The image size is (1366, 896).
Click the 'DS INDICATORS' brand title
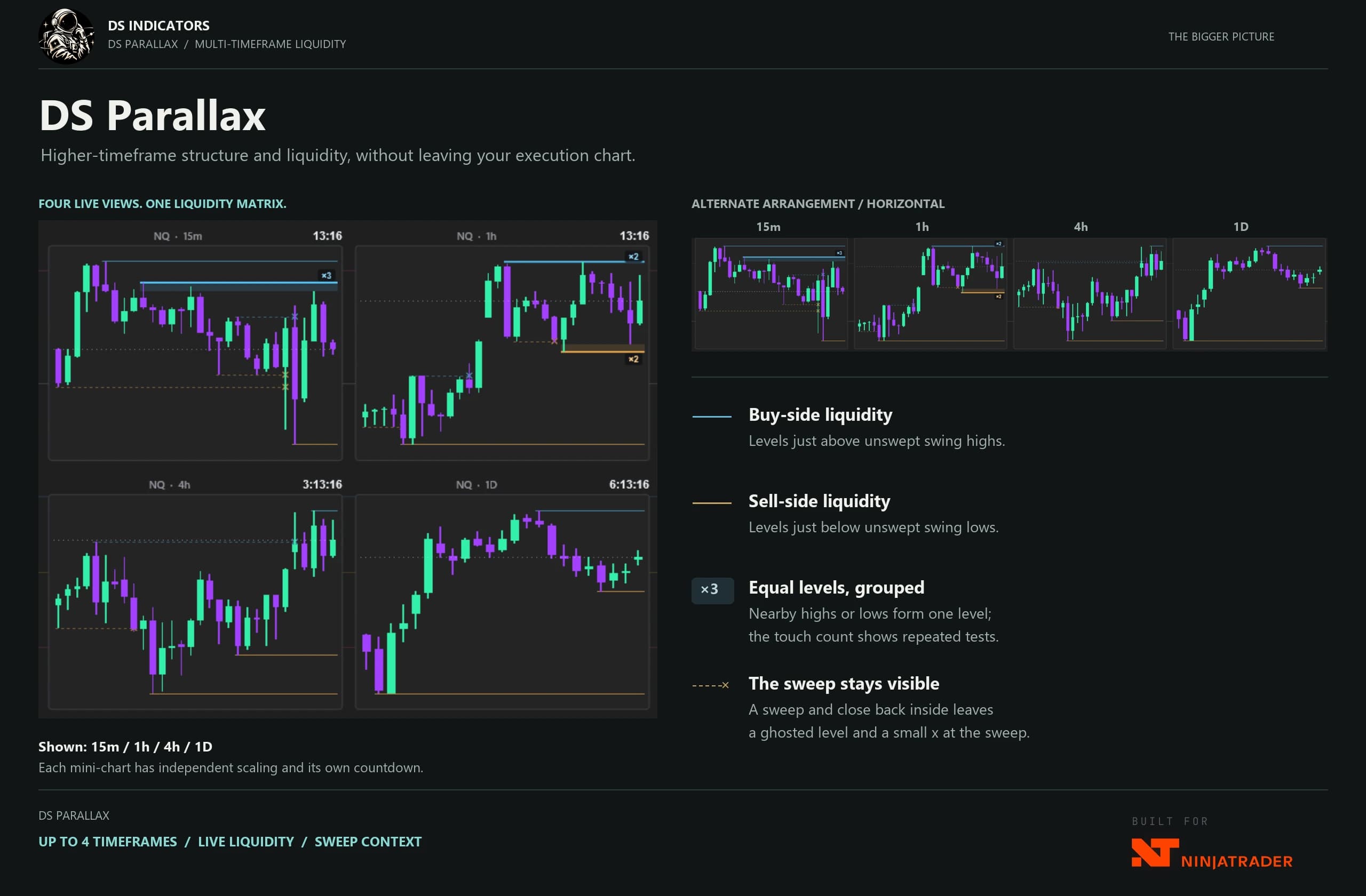(x=158, y=25)
